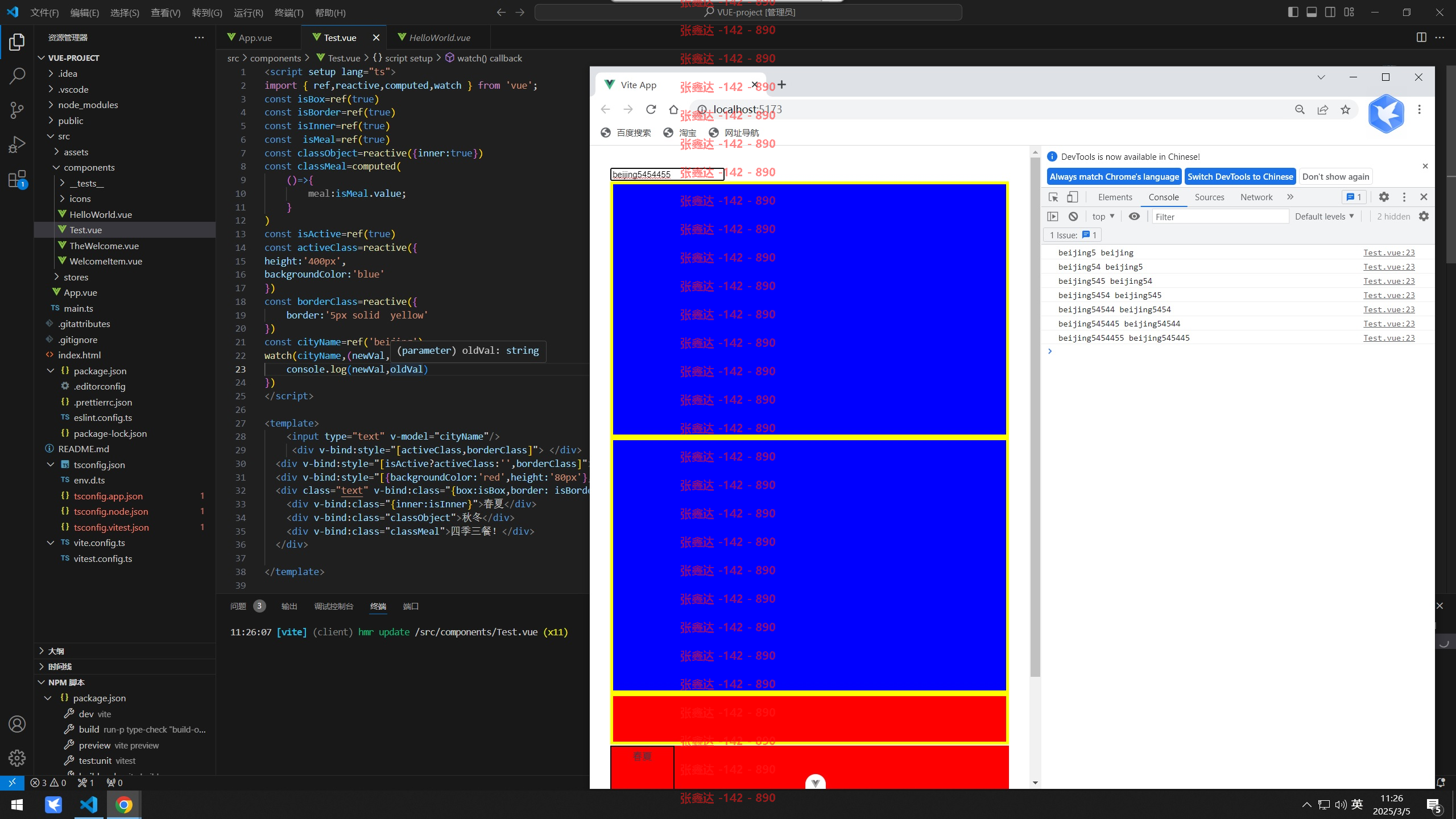Screen dimensions: 1456x819
Task: Click zoom magnifier icon in address bar
Action: 1300,109
